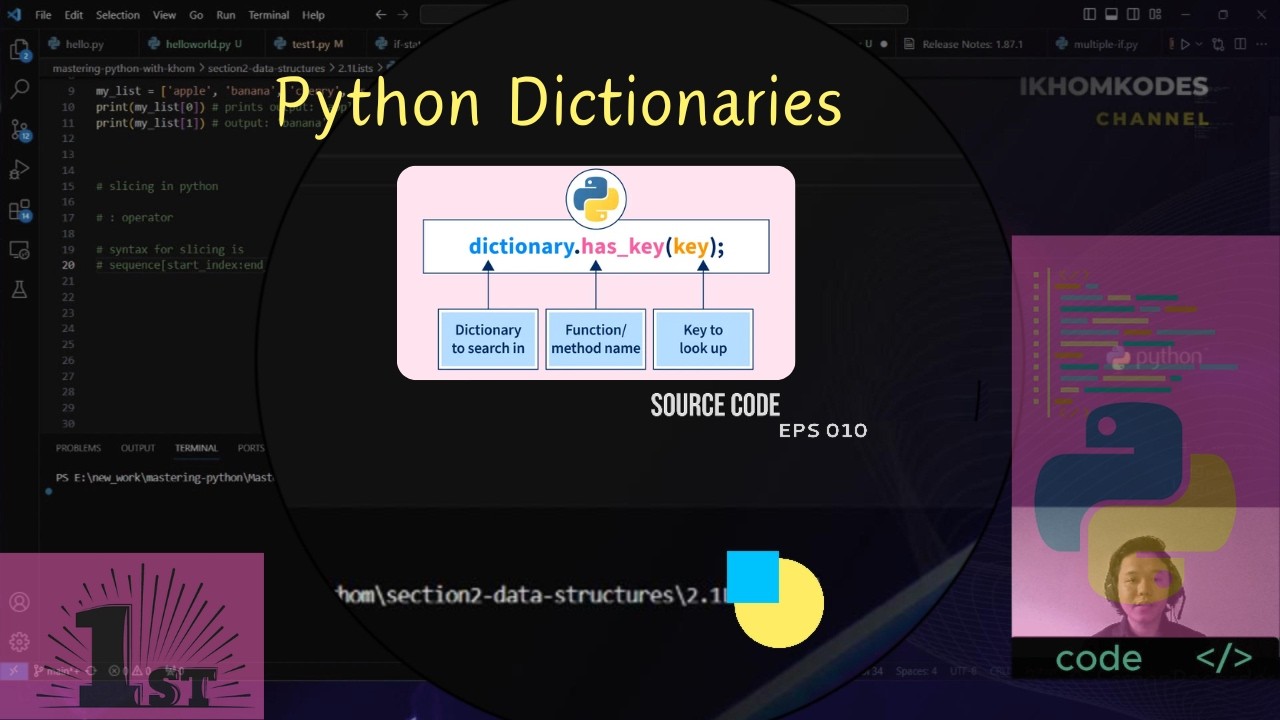This screenshot has height=720, width=1280.
Task: Click mastering-python-with-khom breadcrumb
Action: pyautogui.click(x=125, y=68)
